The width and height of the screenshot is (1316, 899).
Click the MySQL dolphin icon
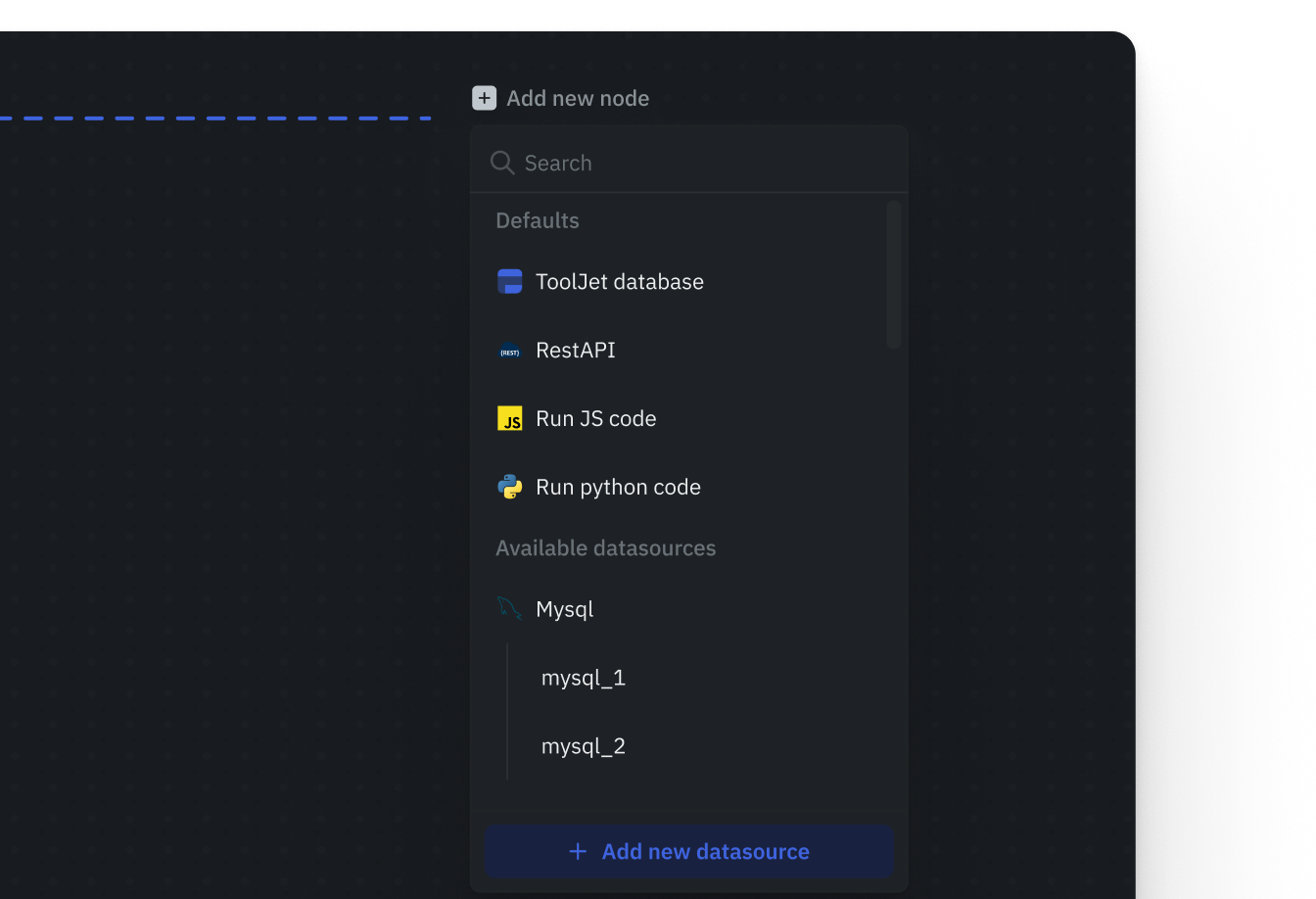pos(509,609)
